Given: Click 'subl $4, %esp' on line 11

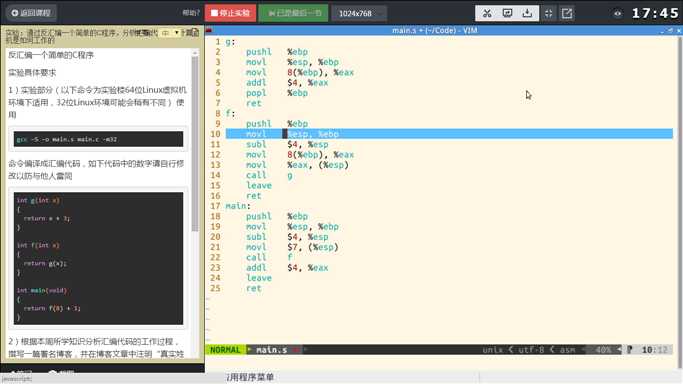Looking at the screenshot, I should pyautogui.click(x=287, y=145).
